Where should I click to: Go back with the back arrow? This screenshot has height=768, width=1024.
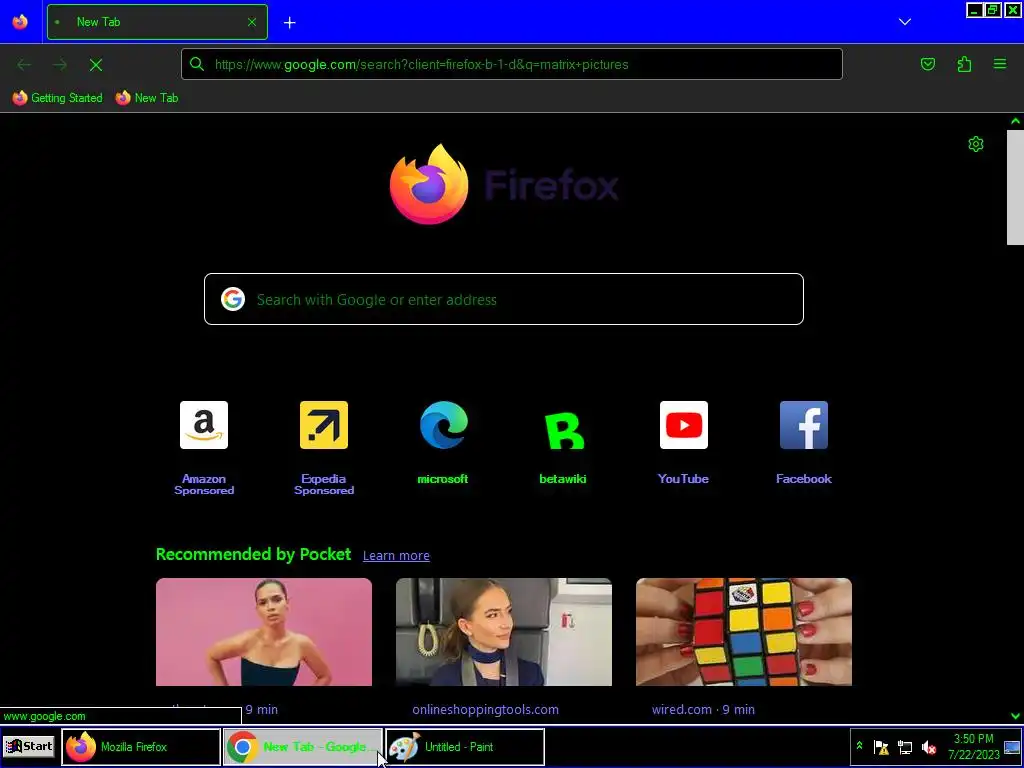pyautogui.click(x=24, y=65)
